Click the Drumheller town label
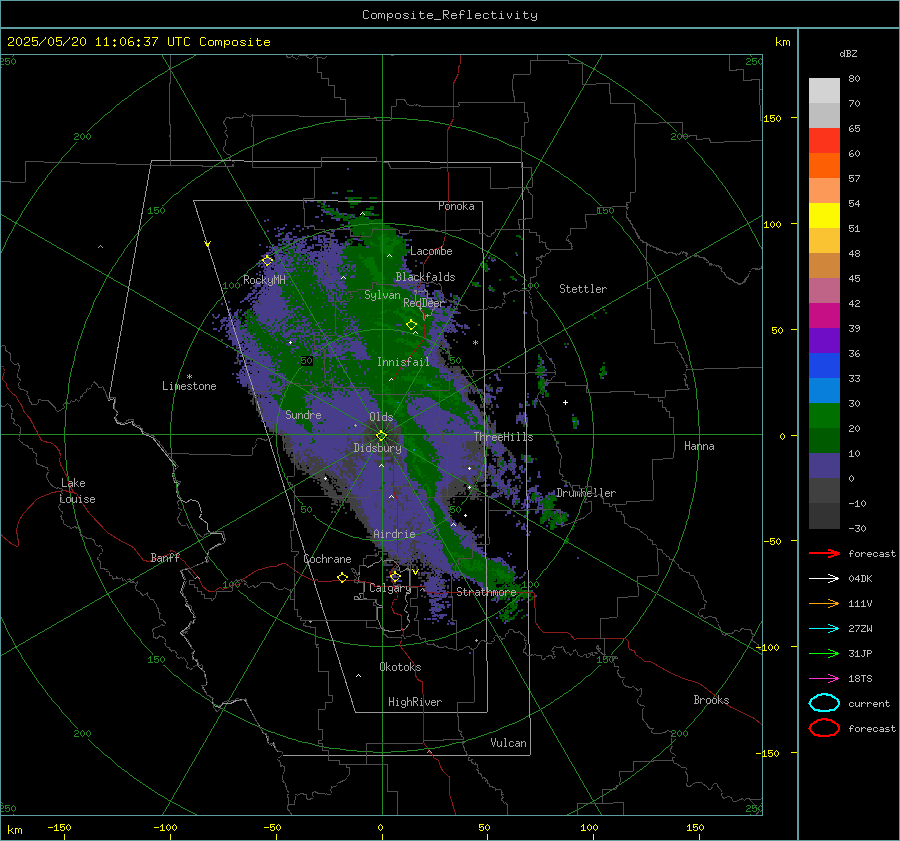 (586, 493)
